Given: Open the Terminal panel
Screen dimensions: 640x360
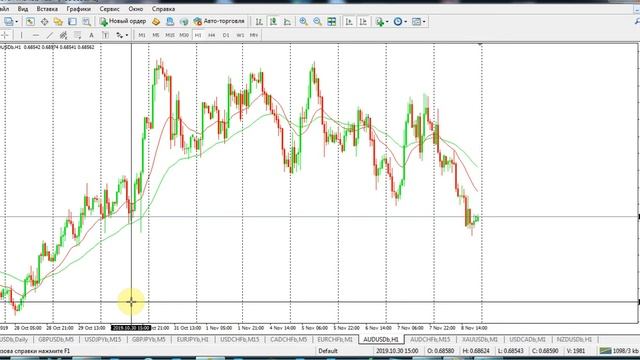Looking at the screenshot, I should [72, 22].
